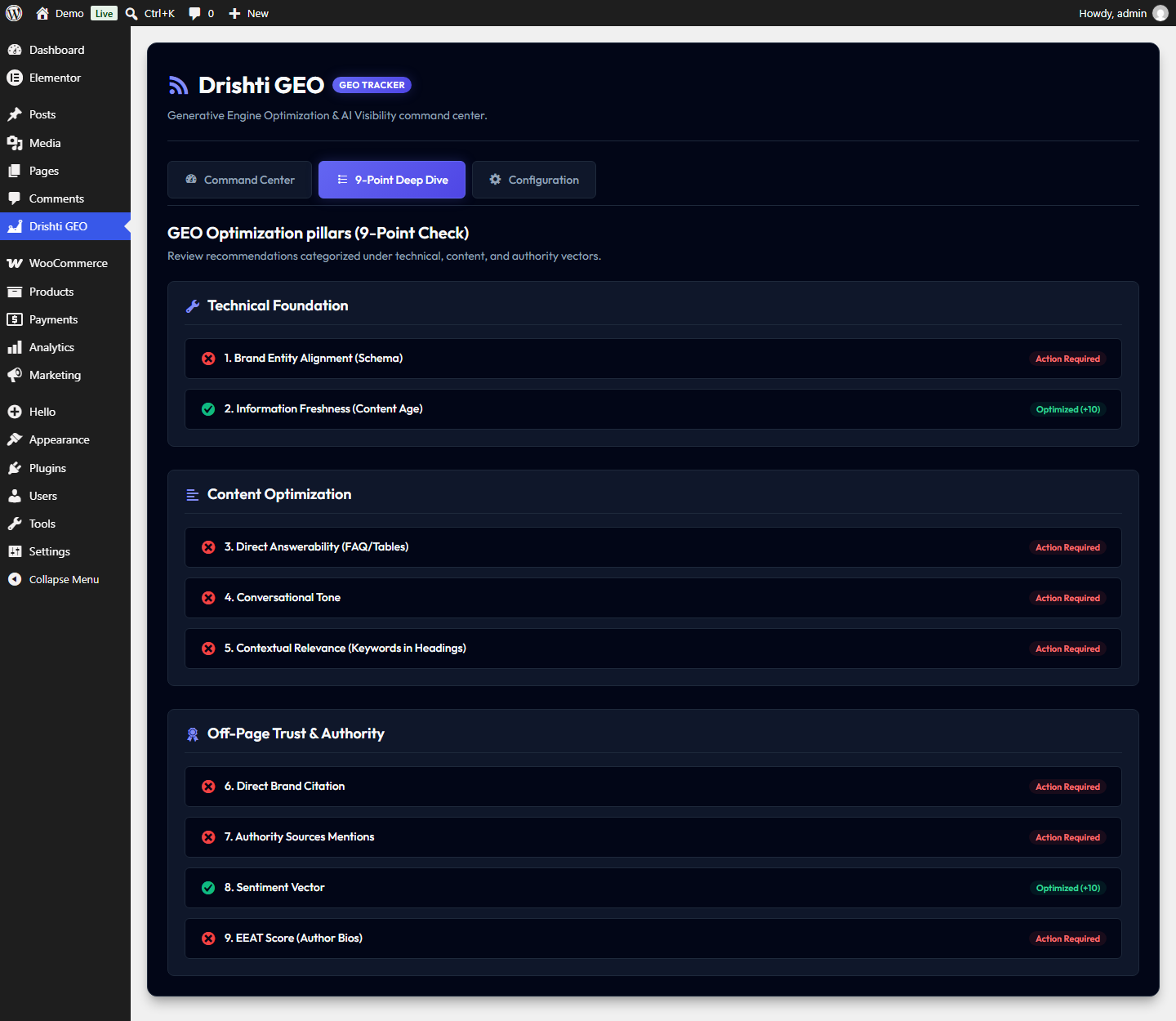1176x1021 pixels.
Task: Click green check for Information Freshness
Action: [x=208, y=409]
